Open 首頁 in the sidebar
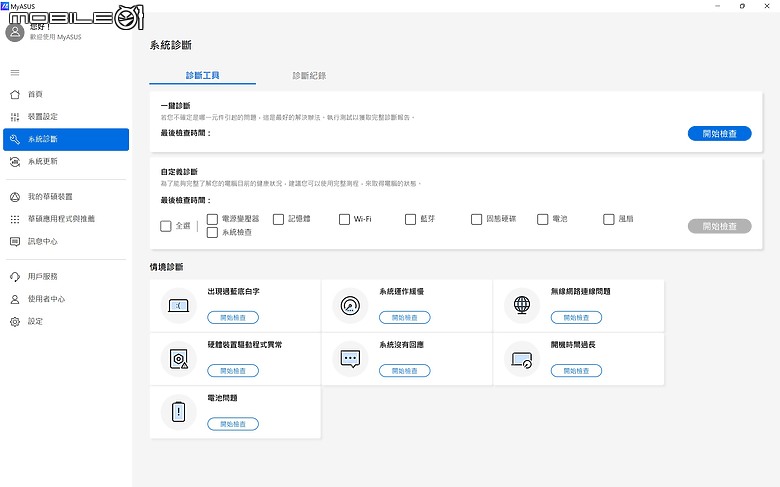This screenshot has height=487, width=780. (x=66, y=94)
